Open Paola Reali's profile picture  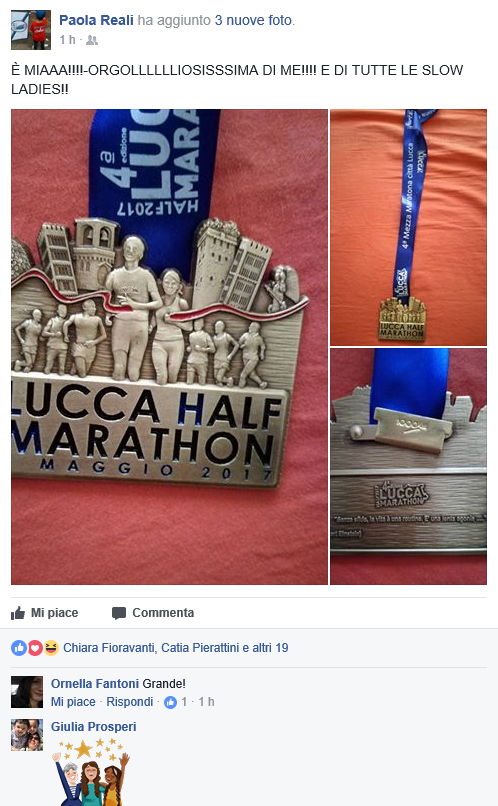pyautogui.click(x=31, y=30)
